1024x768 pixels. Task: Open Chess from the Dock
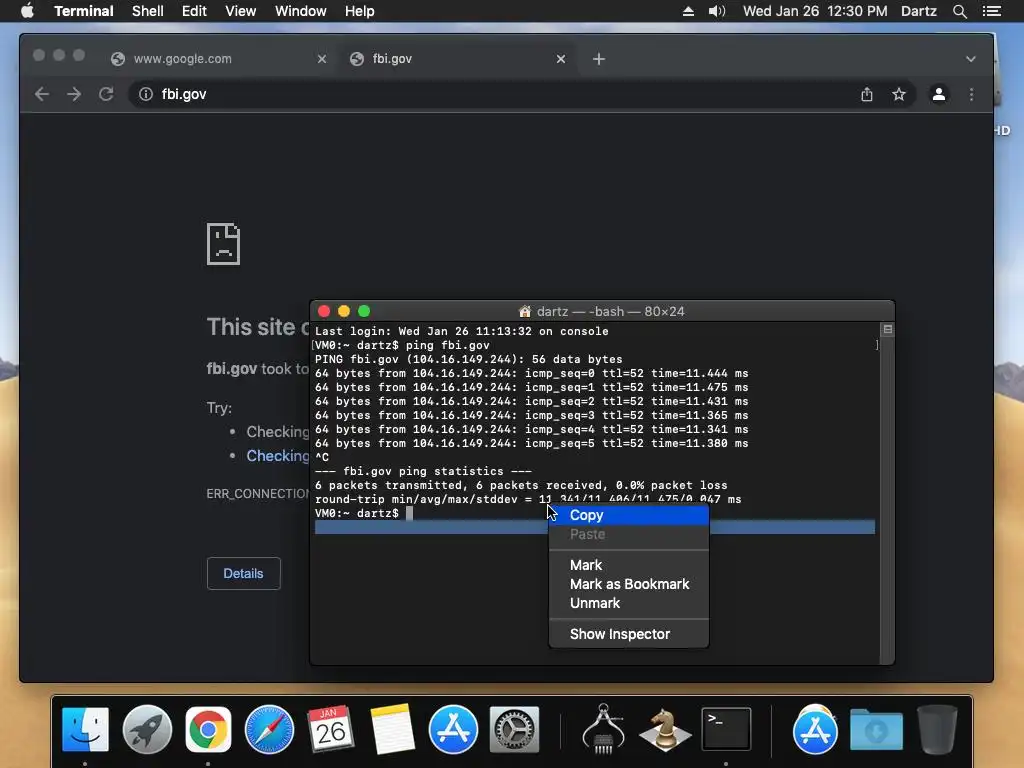(x=665, y=729)
